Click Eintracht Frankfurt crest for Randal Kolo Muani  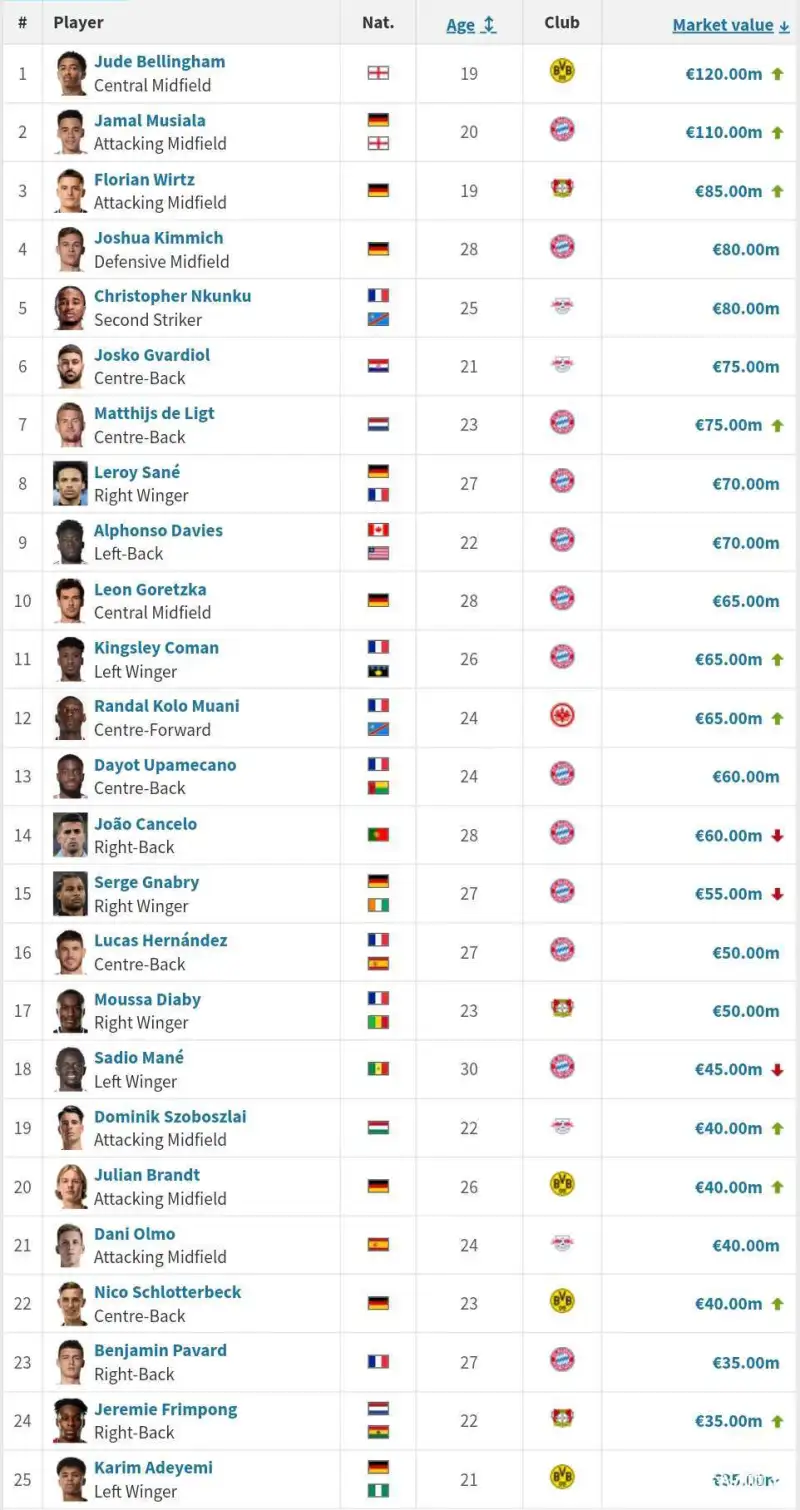click(x=562, y=717)
